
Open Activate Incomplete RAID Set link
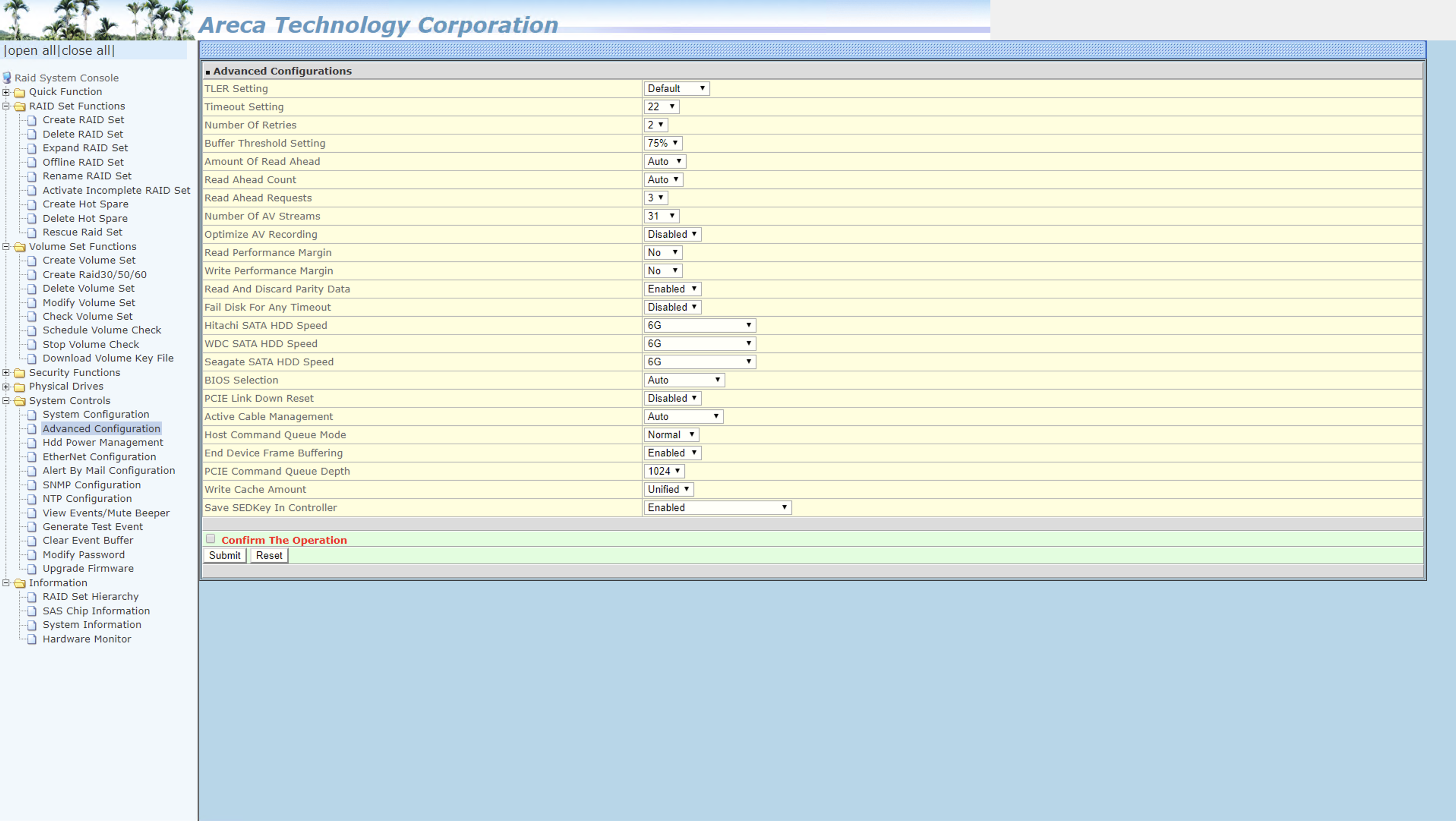click(117, 190)
